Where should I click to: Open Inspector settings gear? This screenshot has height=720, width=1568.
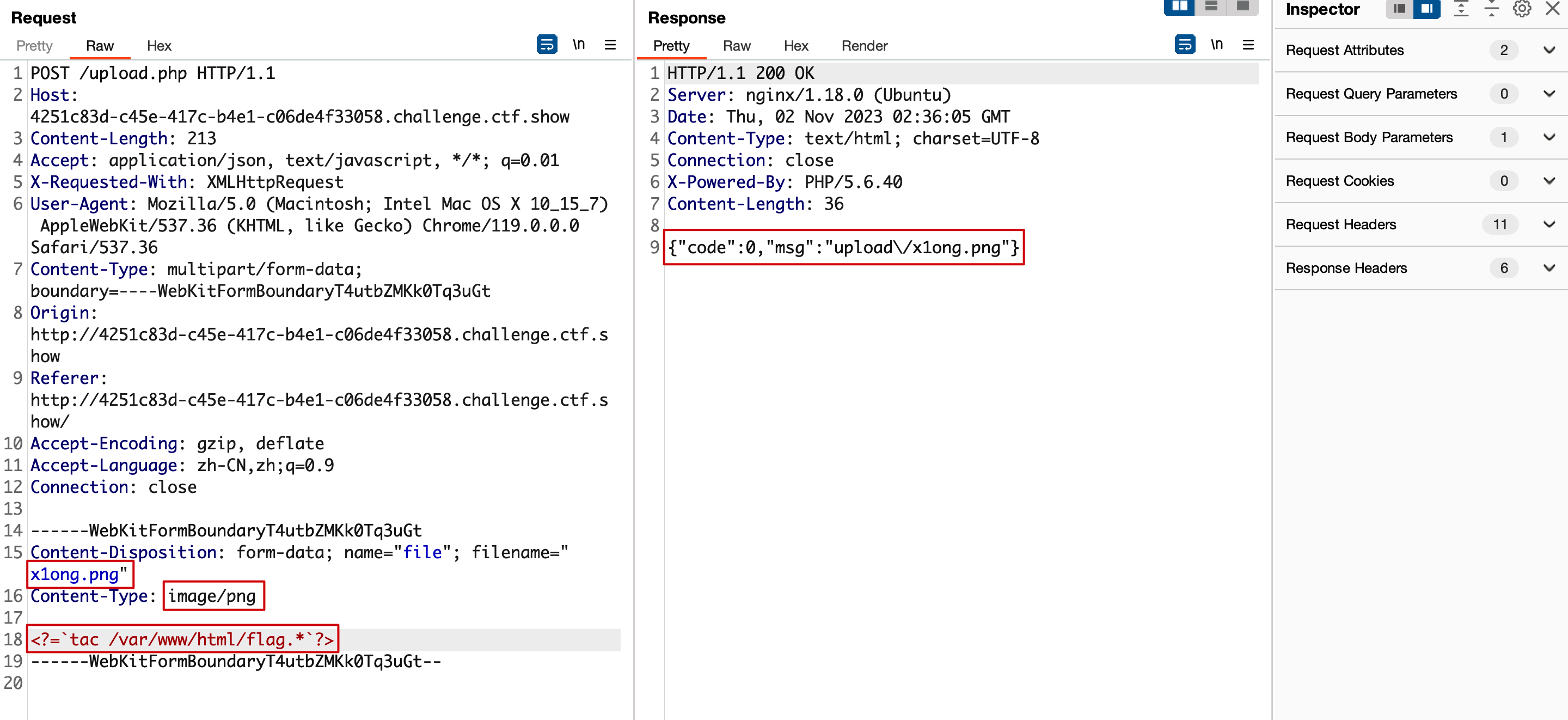point(1522,9)
